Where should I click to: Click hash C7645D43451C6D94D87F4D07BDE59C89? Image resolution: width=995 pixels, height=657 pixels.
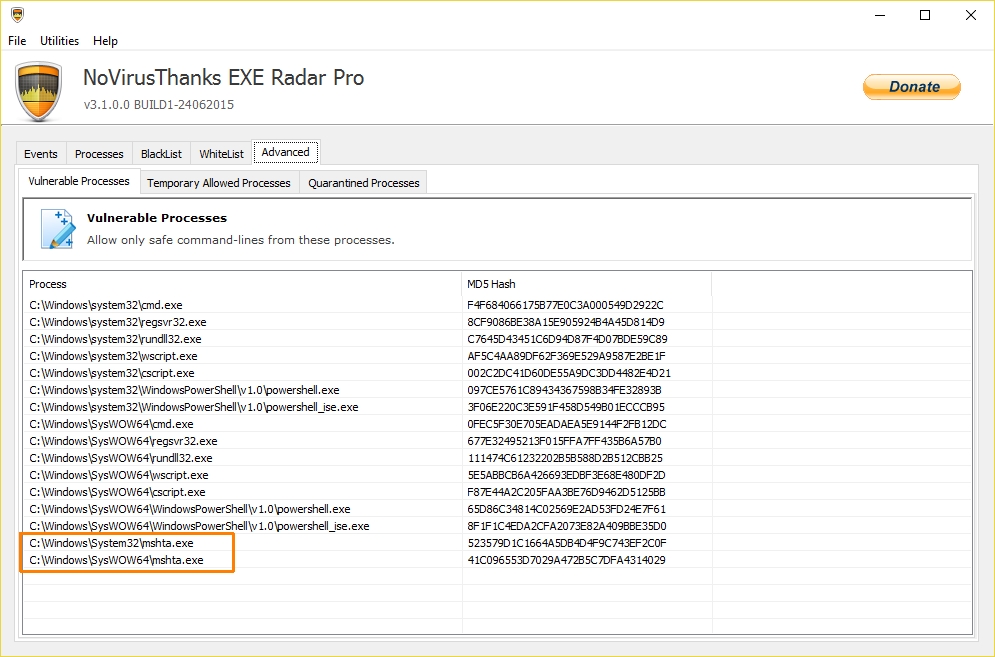click(x=567, y=339)
